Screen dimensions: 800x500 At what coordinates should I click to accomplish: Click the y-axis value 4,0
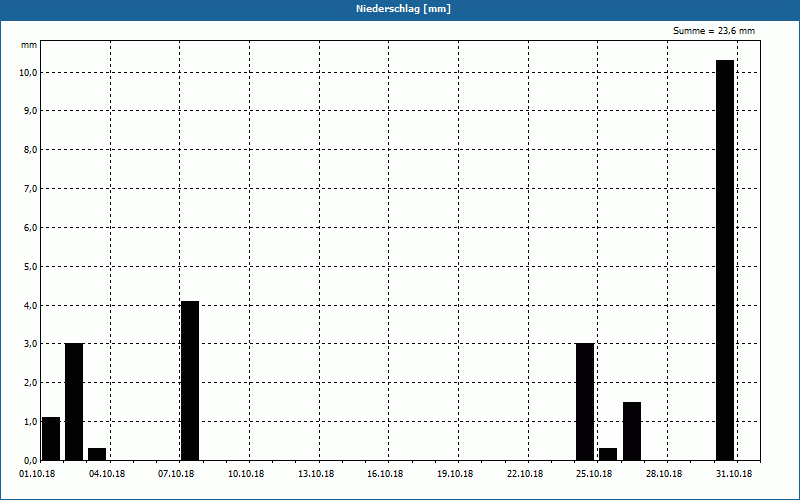(31, 305)
